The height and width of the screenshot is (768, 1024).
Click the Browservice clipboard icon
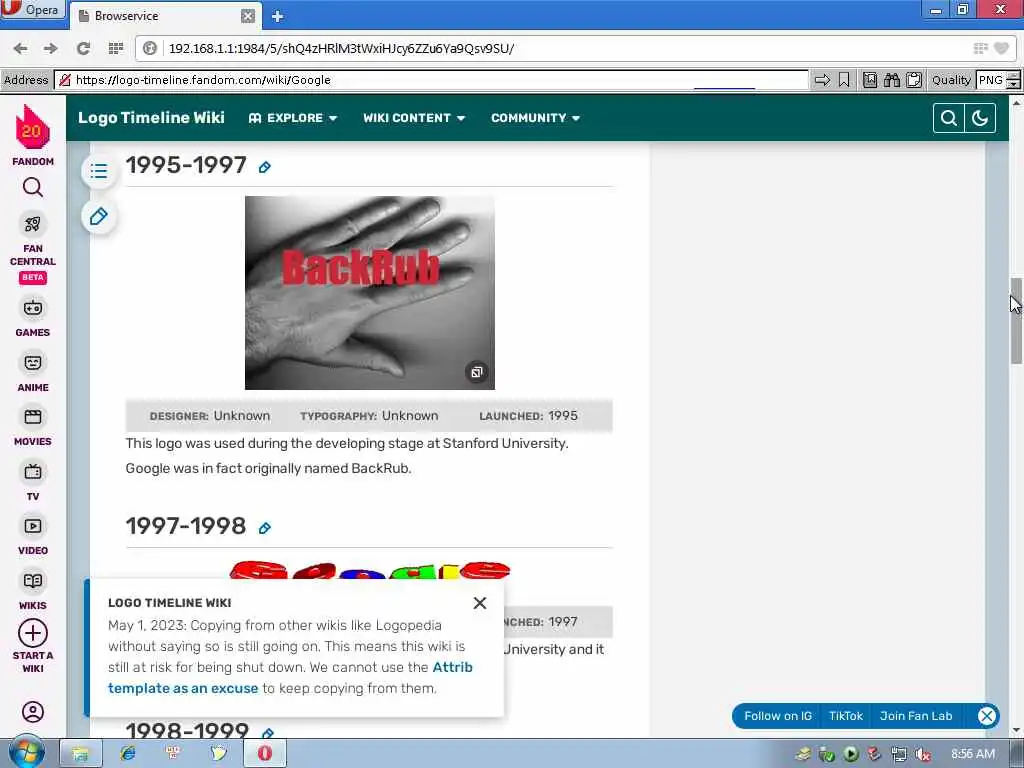pos(914,80)
